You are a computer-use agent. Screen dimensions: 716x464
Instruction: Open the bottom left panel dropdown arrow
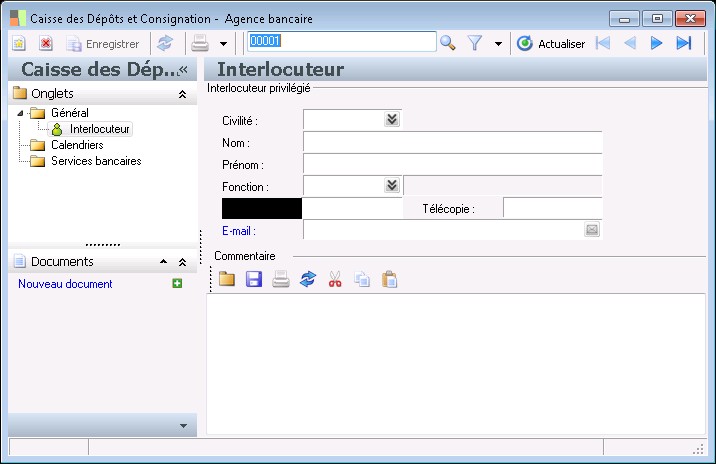183,426
